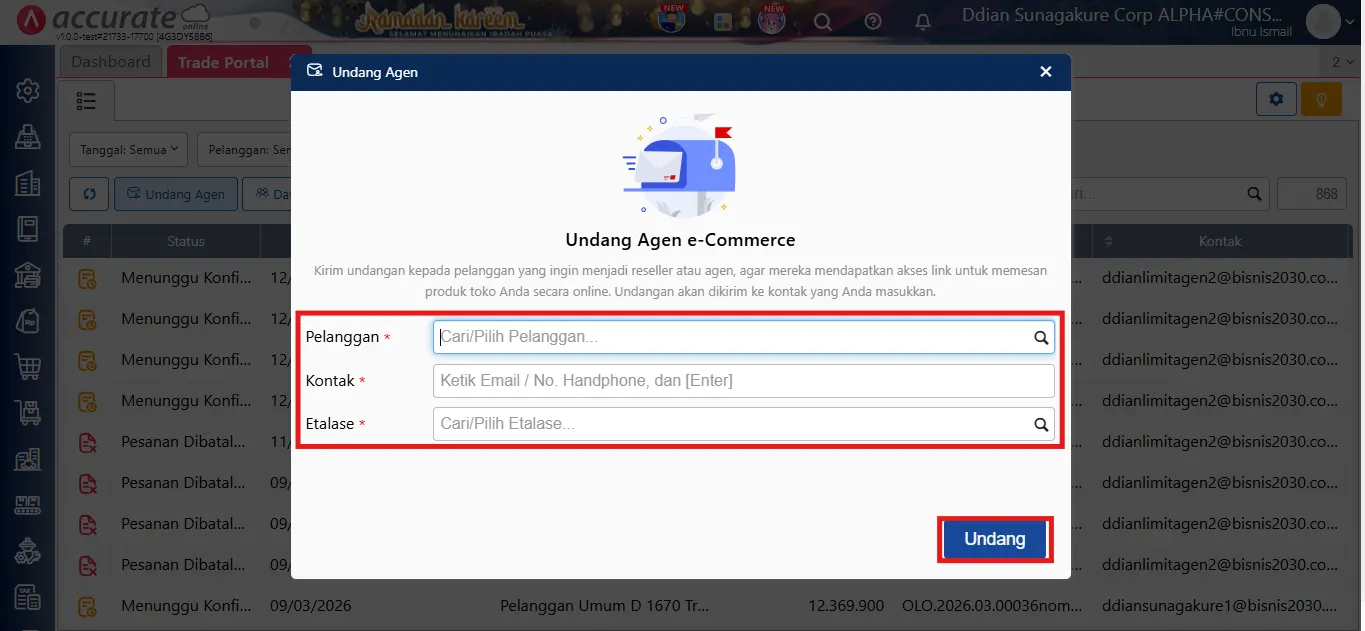Switch to the Dashboard tab

click(111, 62)
